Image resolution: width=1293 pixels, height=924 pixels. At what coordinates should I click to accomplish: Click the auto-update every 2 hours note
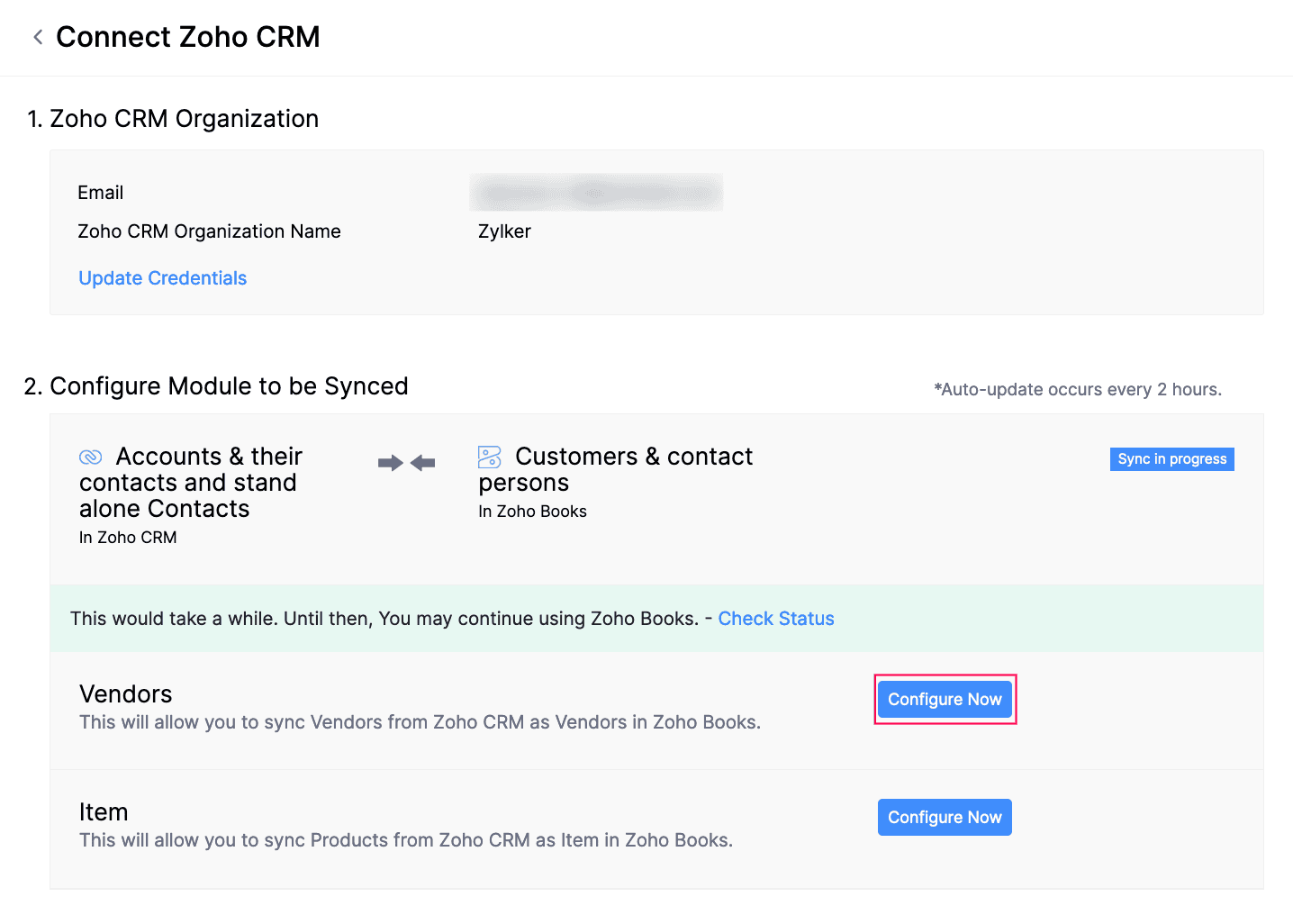coord(1078,389)
